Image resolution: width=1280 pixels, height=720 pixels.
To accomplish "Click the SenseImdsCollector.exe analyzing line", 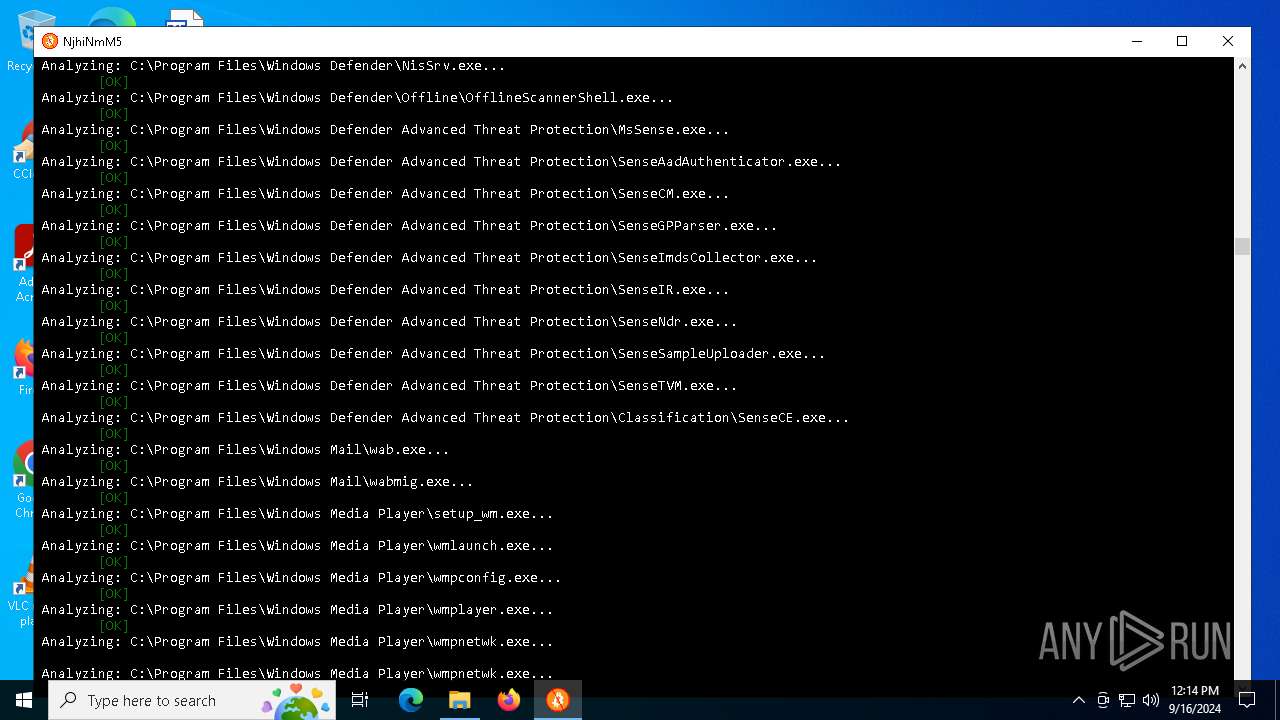I will (x=429, y=258).
